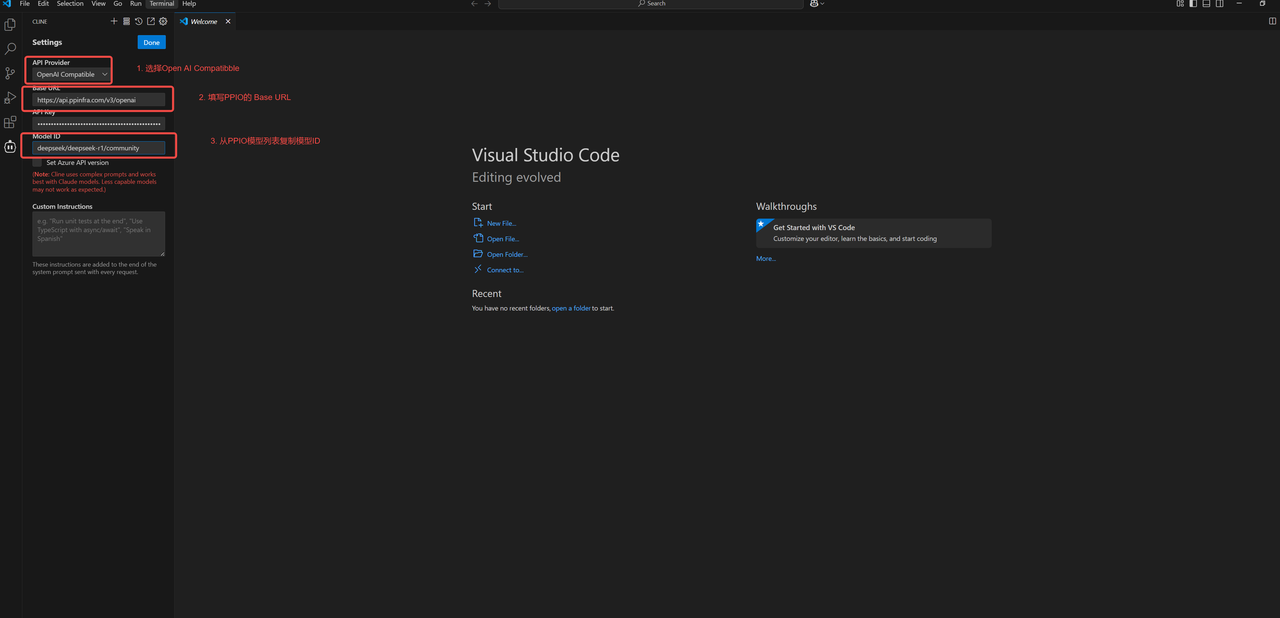The width and height of the screenshot is (1280, 618).
Task: Expand the Copilot dropdown chevron in title bar
Action: point(822,4)
